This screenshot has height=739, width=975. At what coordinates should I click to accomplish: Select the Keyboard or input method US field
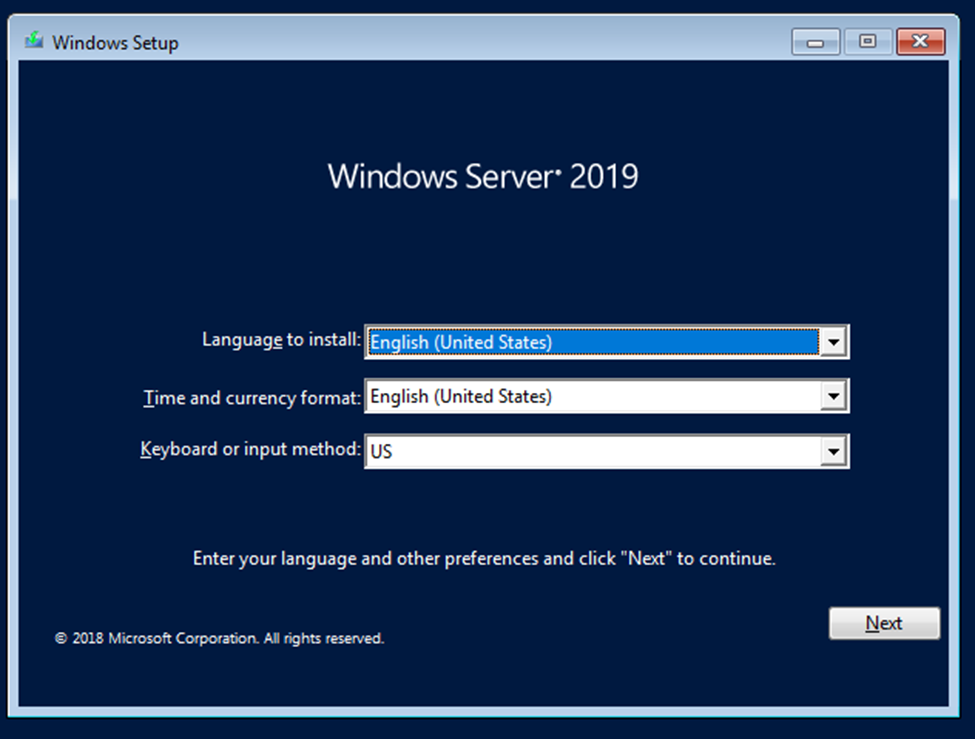(607, 452)
